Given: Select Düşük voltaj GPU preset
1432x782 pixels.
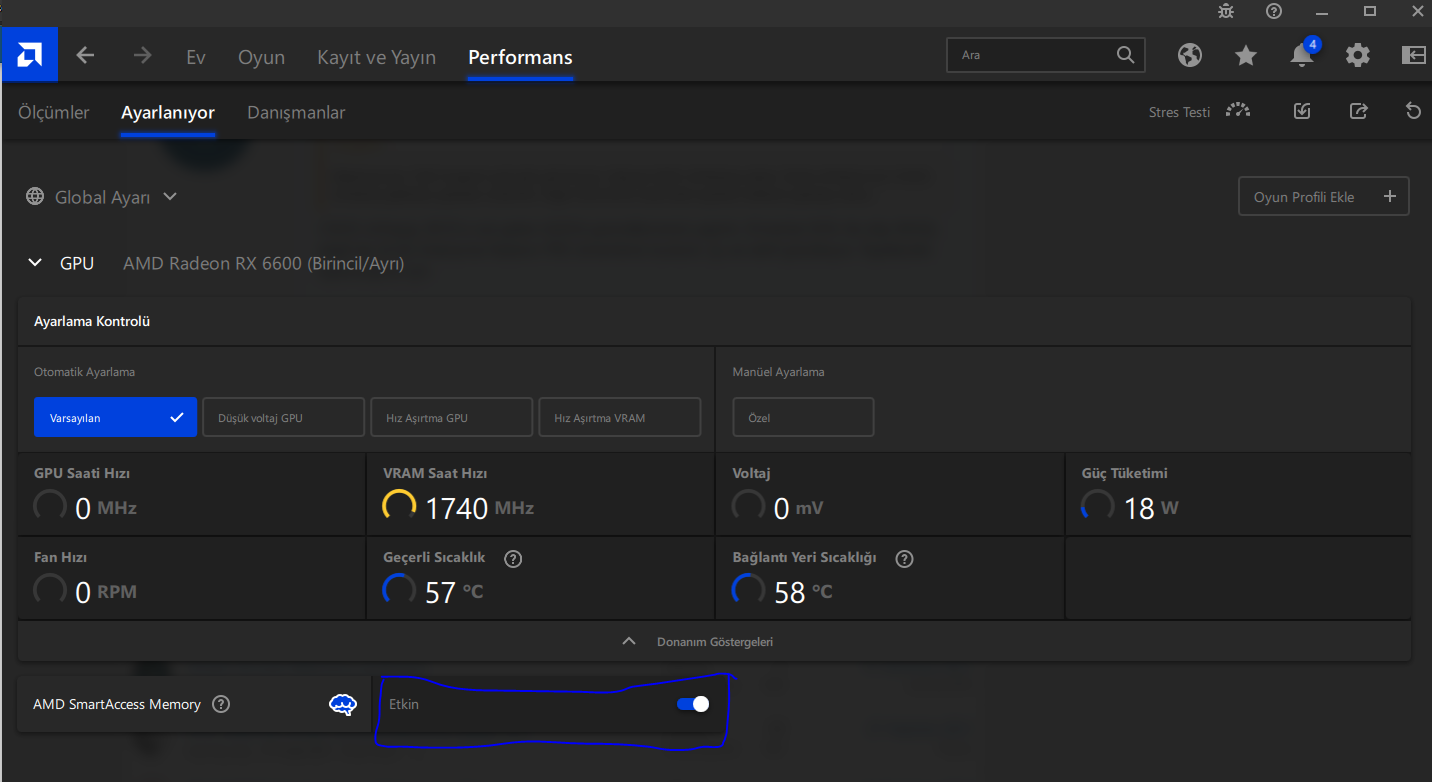Looking at the screenshot, I should click(283, 417).
